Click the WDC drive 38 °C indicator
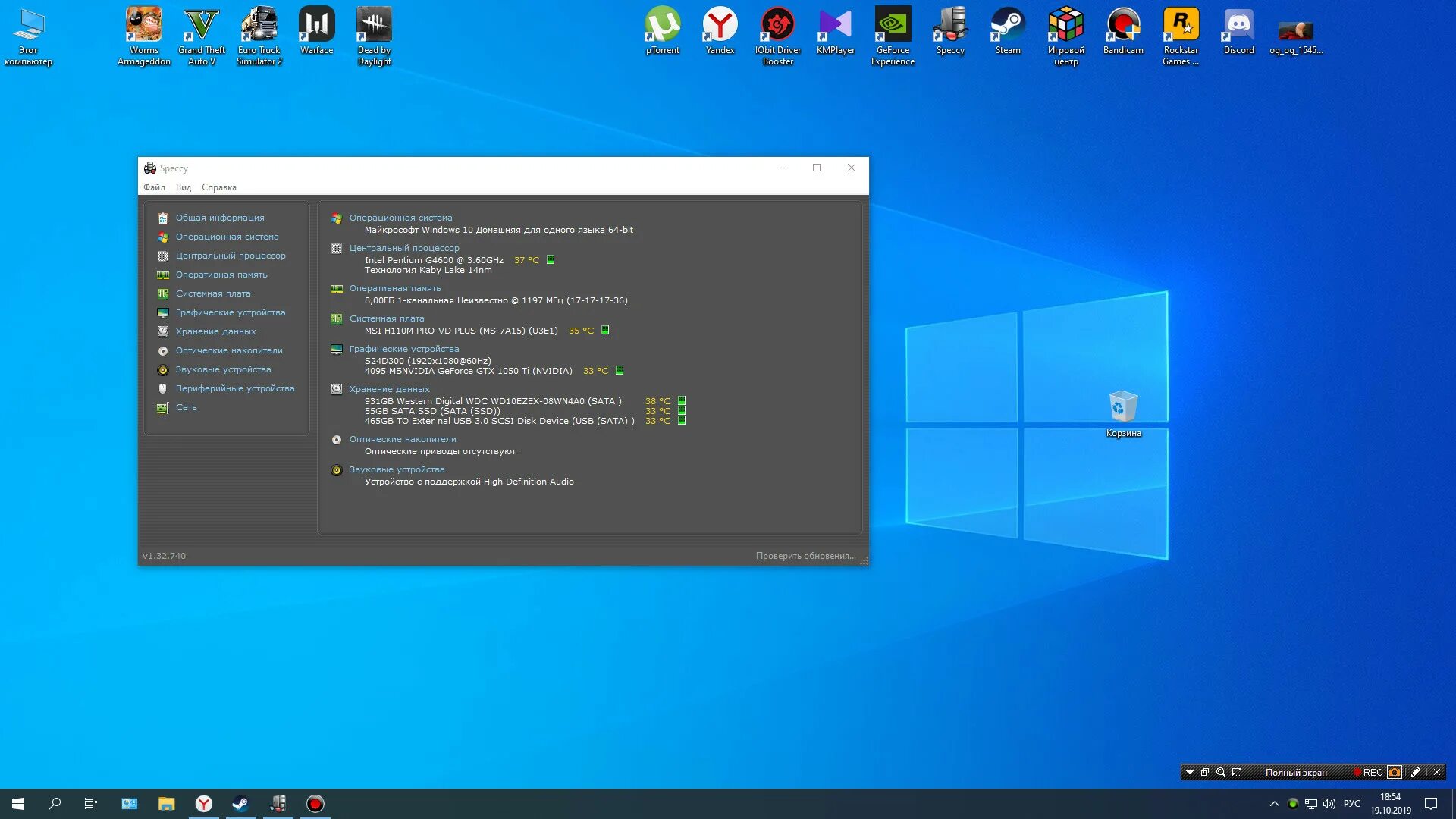 (x=682, y=400)
